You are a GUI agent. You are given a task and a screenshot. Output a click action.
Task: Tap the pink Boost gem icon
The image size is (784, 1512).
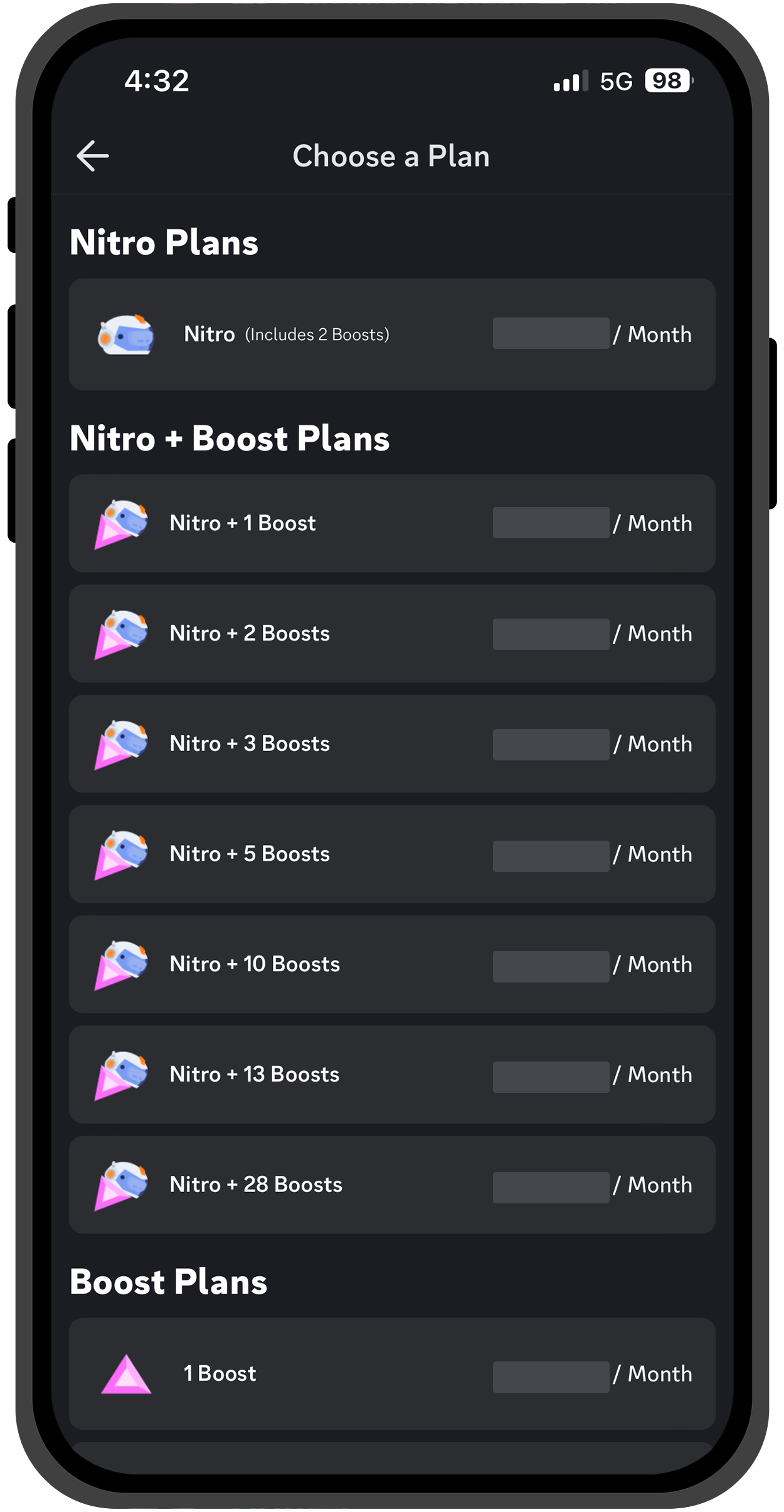pyautogui.click(x=126, y=1374)
